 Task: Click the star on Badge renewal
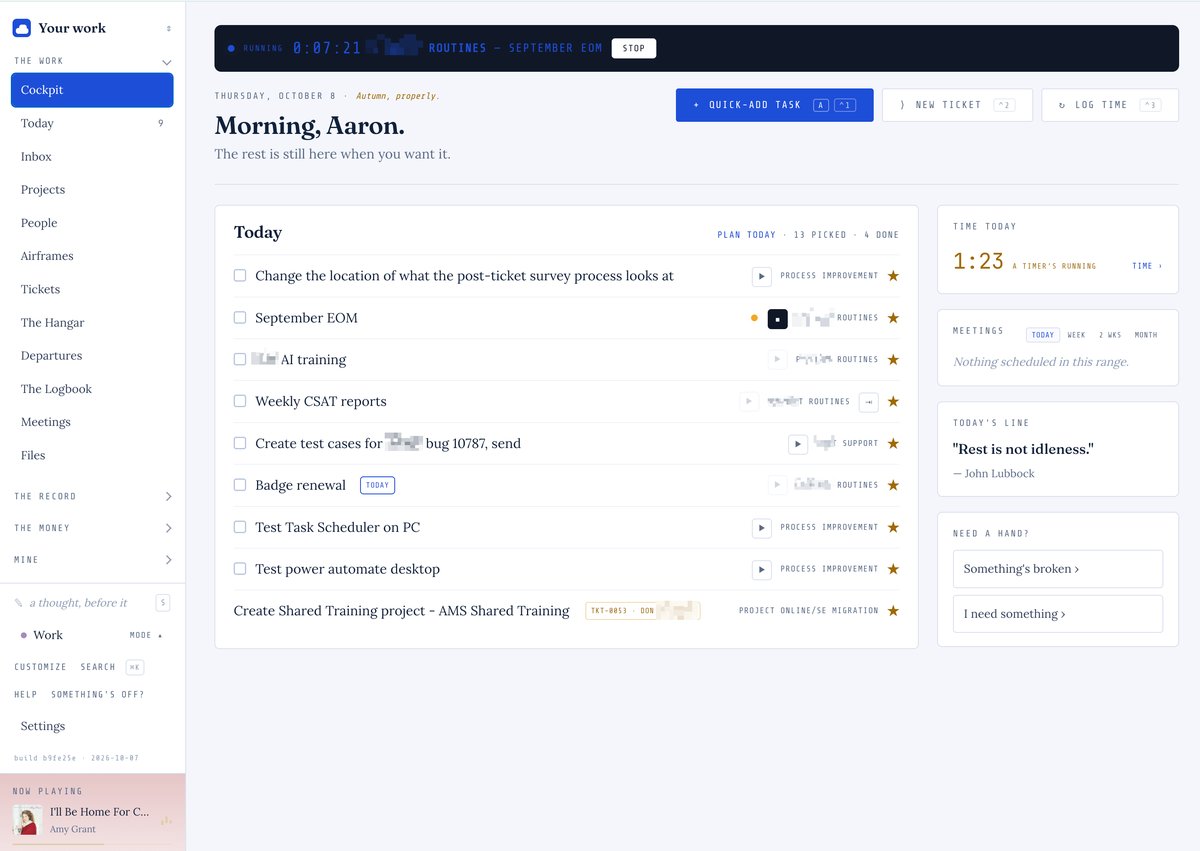coord(893,485)
